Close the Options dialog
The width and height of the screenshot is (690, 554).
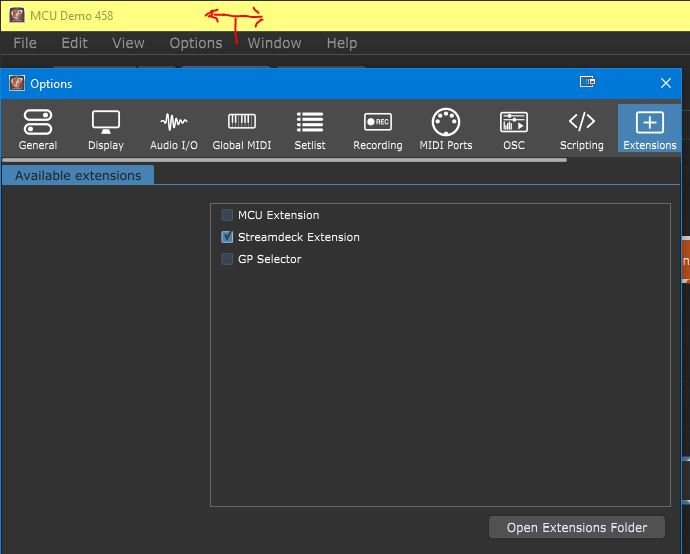(x=666, y=83)
